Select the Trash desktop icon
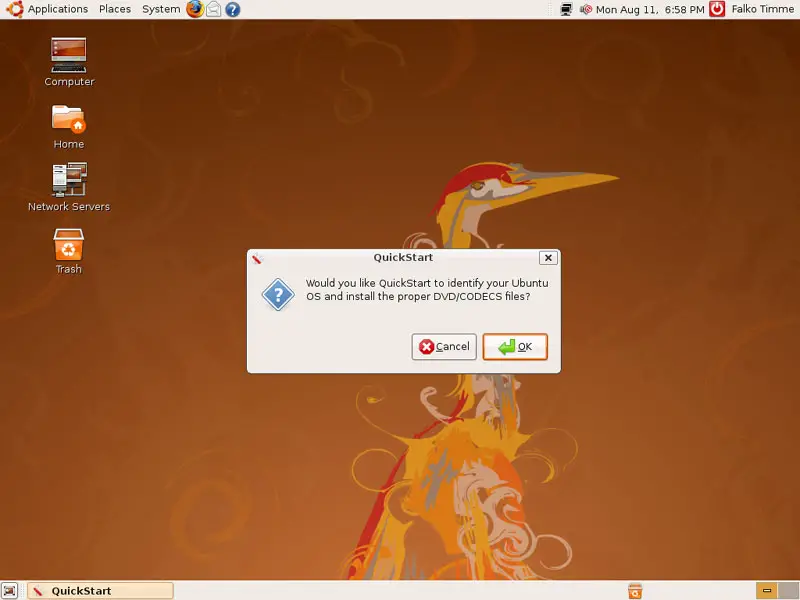Image resolution: width=800 pixels, height=600 pixels. coord(68,251)
